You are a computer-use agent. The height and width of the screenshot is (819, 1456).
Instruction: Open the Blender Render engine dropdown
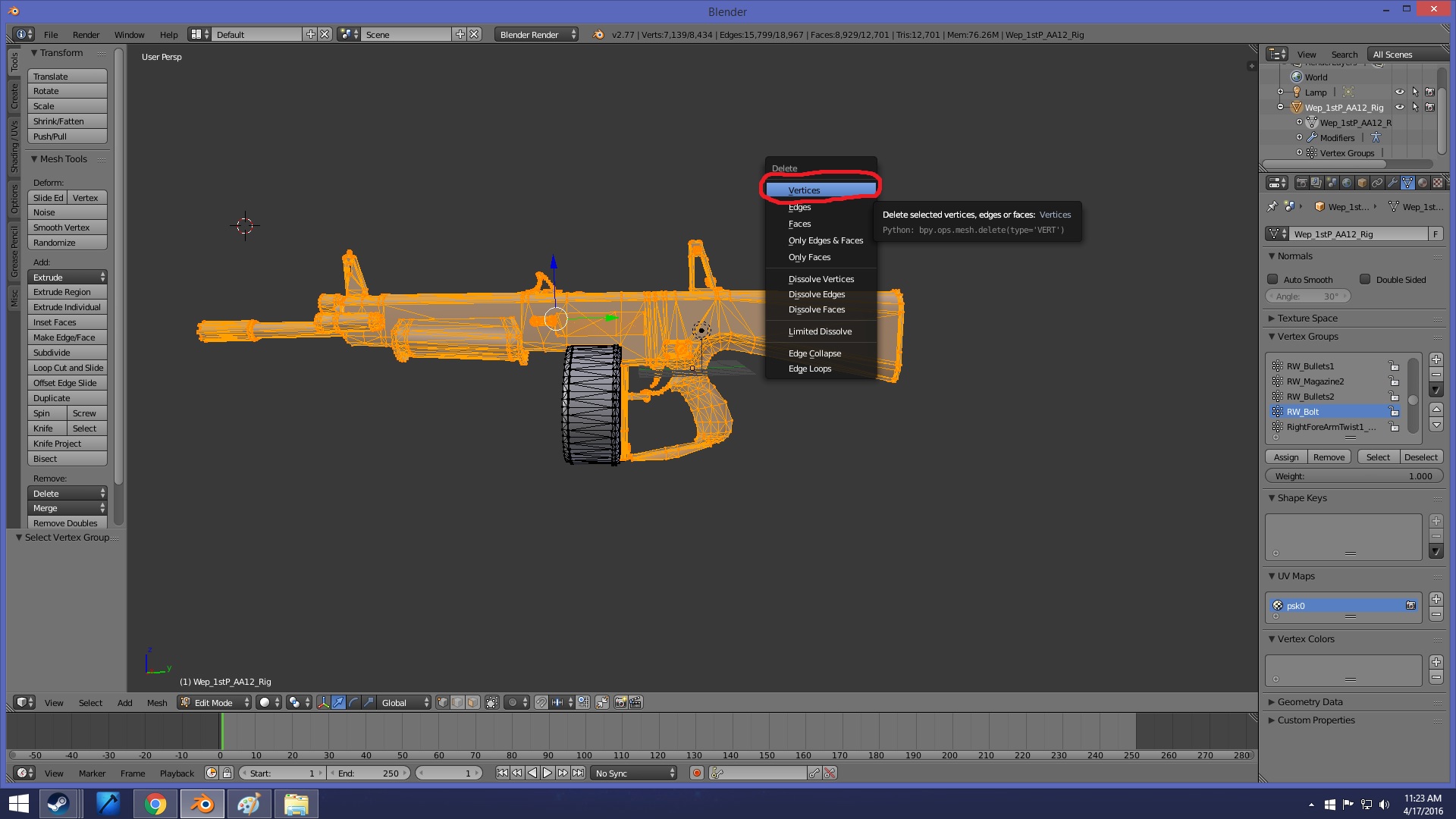click(537, 34)
